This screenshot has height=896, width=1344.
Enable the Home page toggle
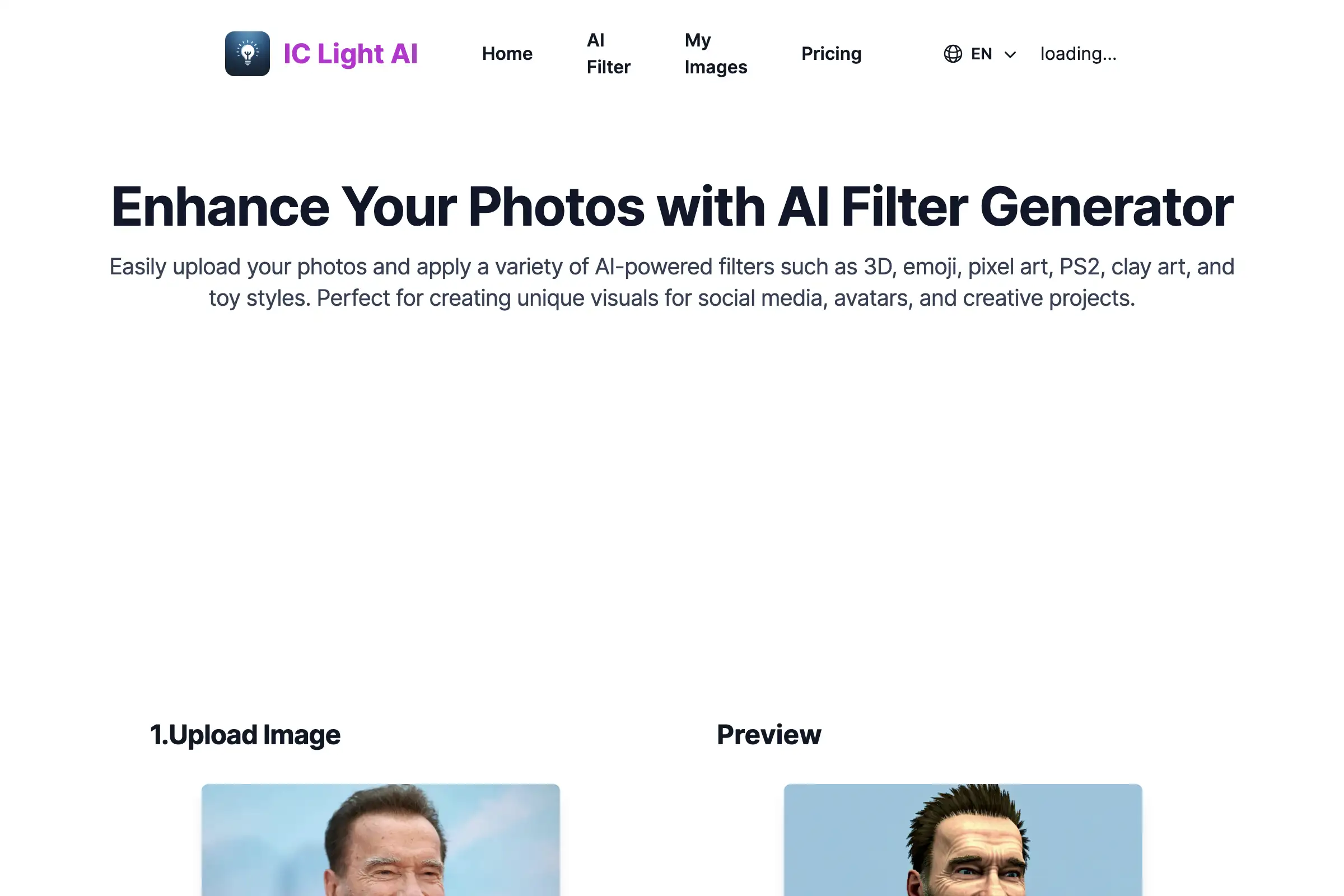(507, 53)
